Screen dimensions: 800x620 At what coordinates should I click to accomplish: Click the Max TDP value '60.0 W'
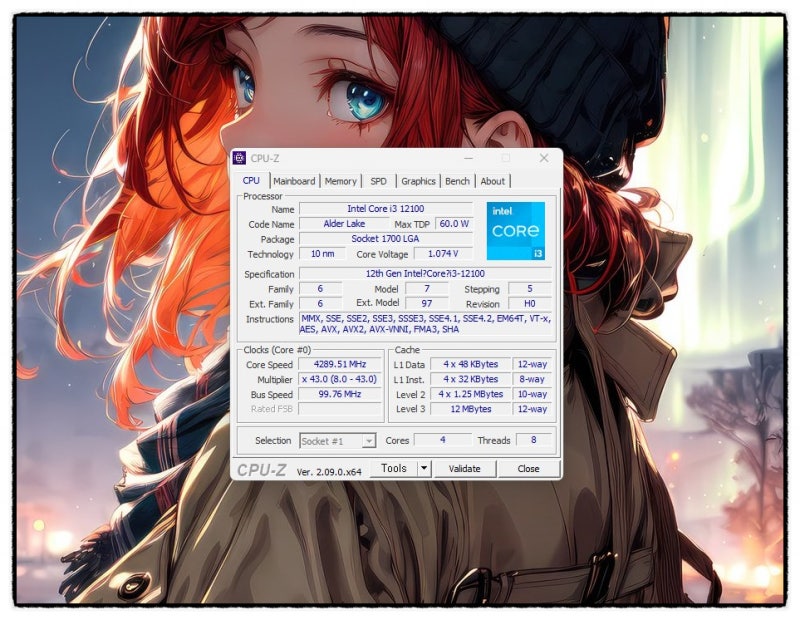coord(454,224)
